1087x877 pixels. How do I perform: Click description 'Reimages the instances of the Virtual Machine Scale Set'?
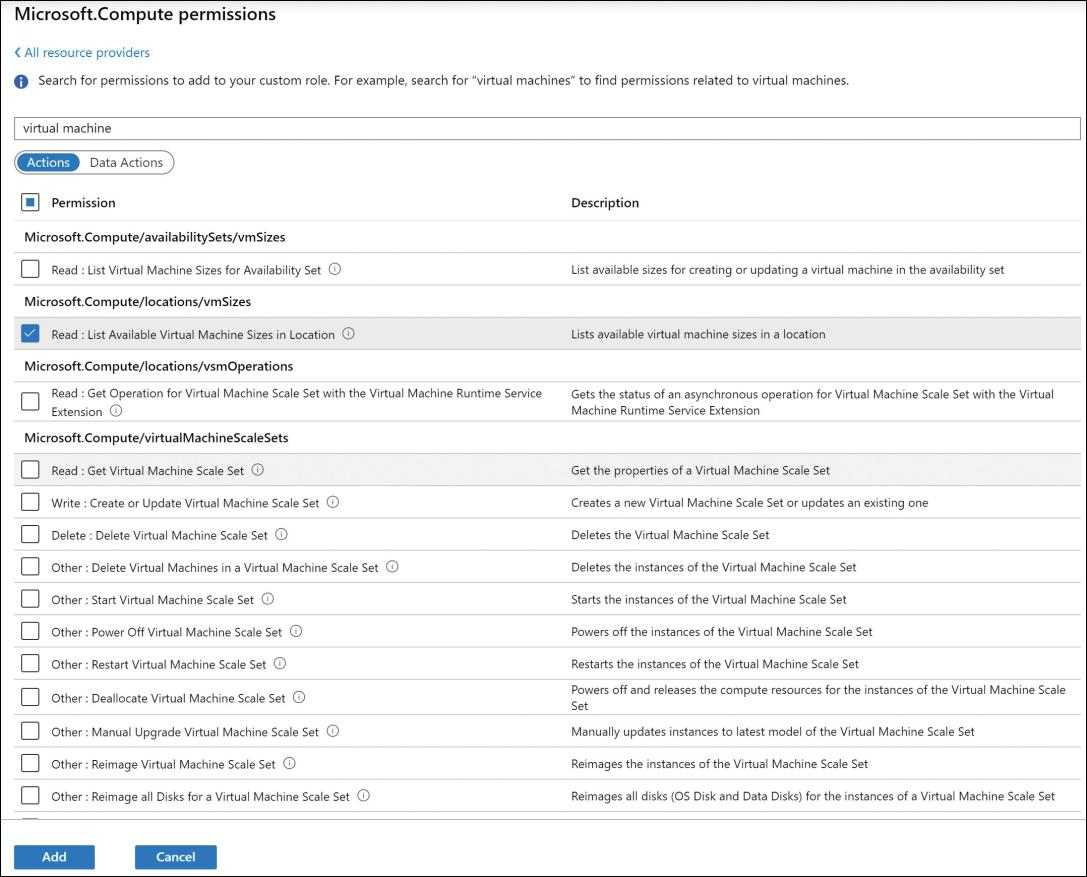(720, 763)
